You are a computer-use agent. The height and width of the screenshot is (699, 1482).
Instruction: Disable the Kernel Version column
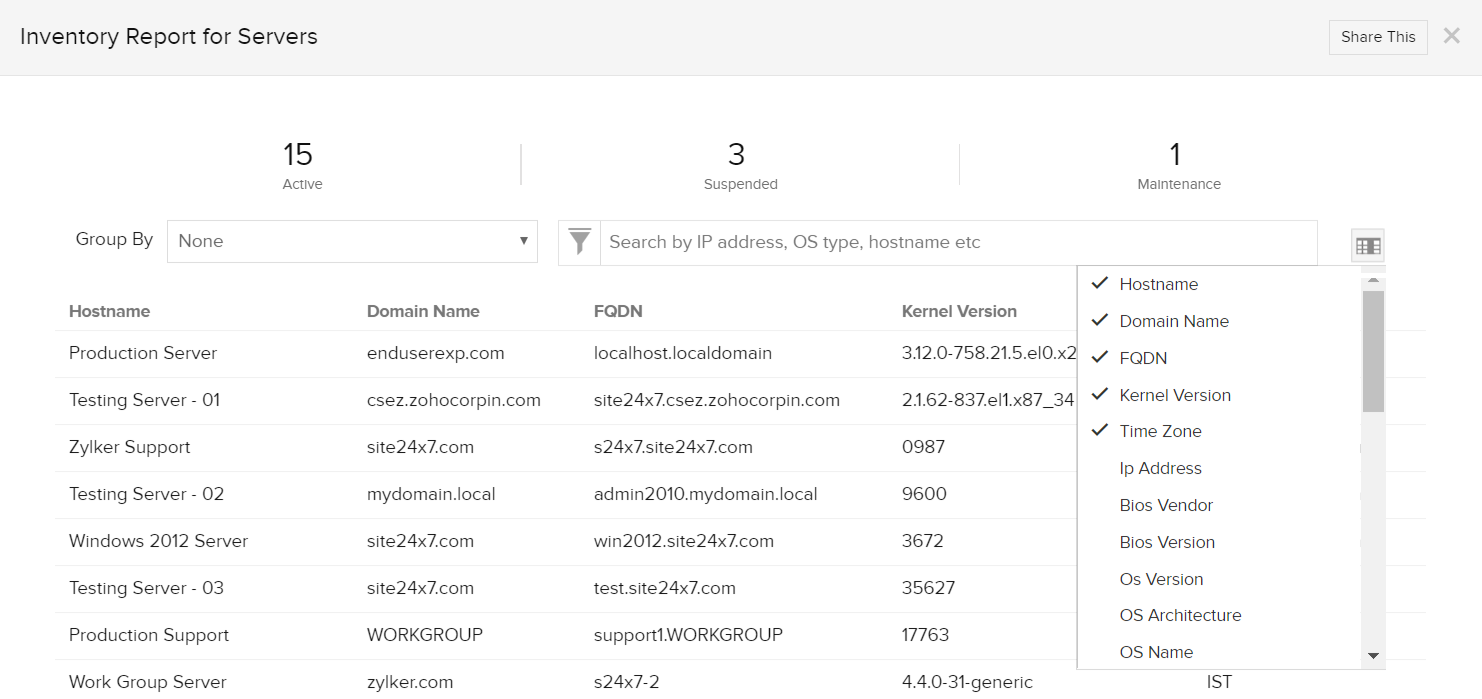[1175, 394]
